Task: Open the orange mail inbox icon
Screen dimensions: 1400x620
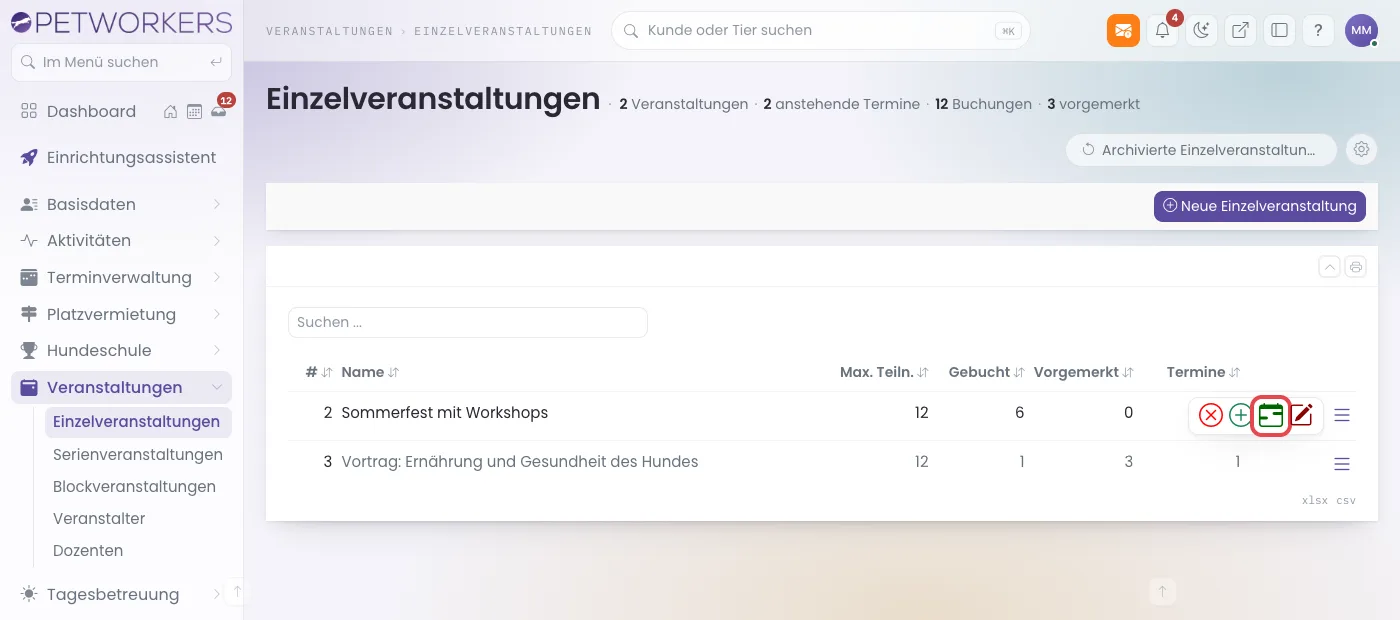Action: [1123, 30]
